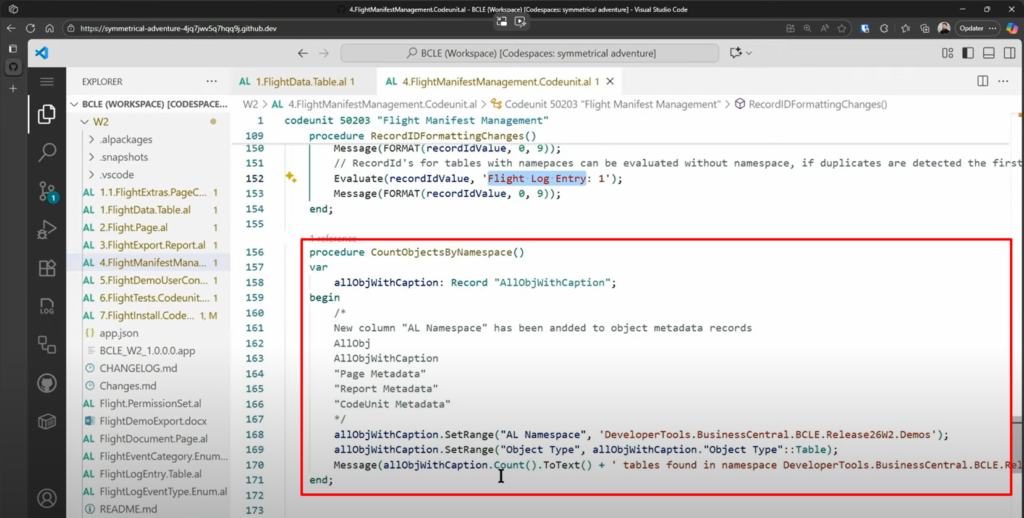Open Source Control view with badge
Screen dimensions: 1024x518
[47, 192]
